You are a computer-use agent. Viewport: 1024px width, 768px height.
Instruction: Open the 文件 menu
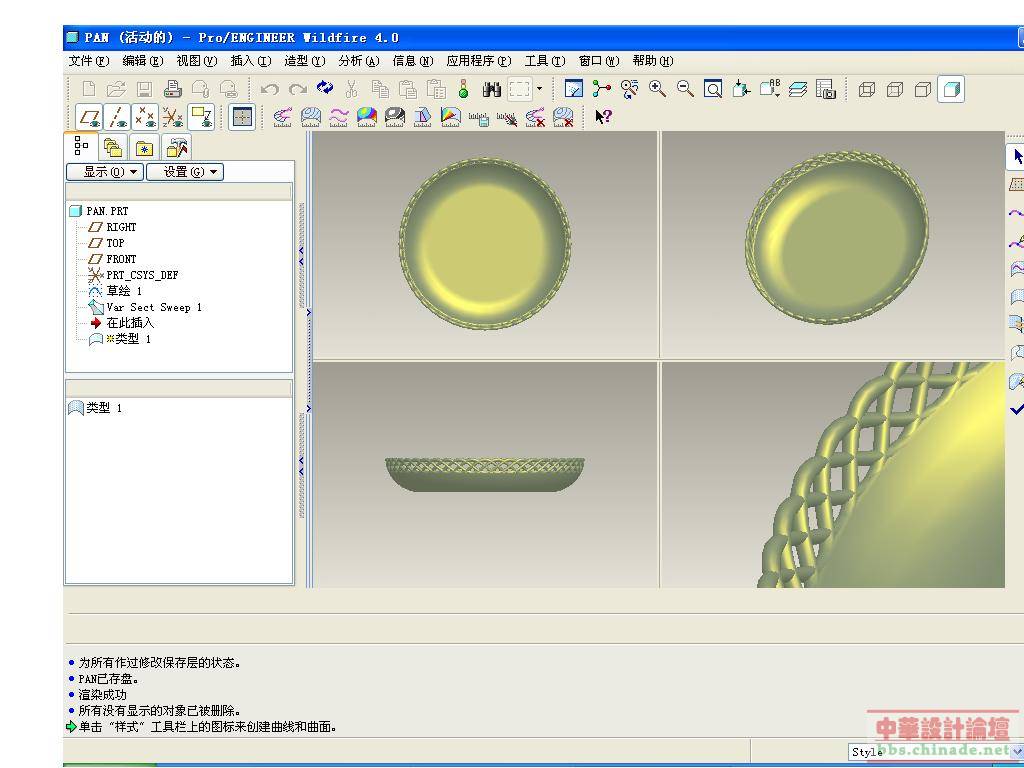(x=89, y=61)
